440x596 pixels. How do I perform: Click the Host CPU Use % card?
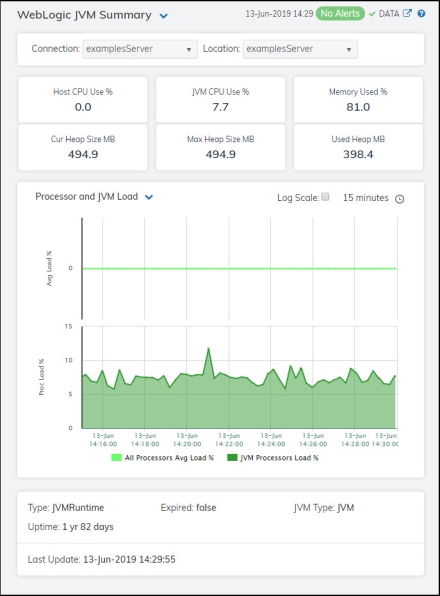tap(83, 100)
